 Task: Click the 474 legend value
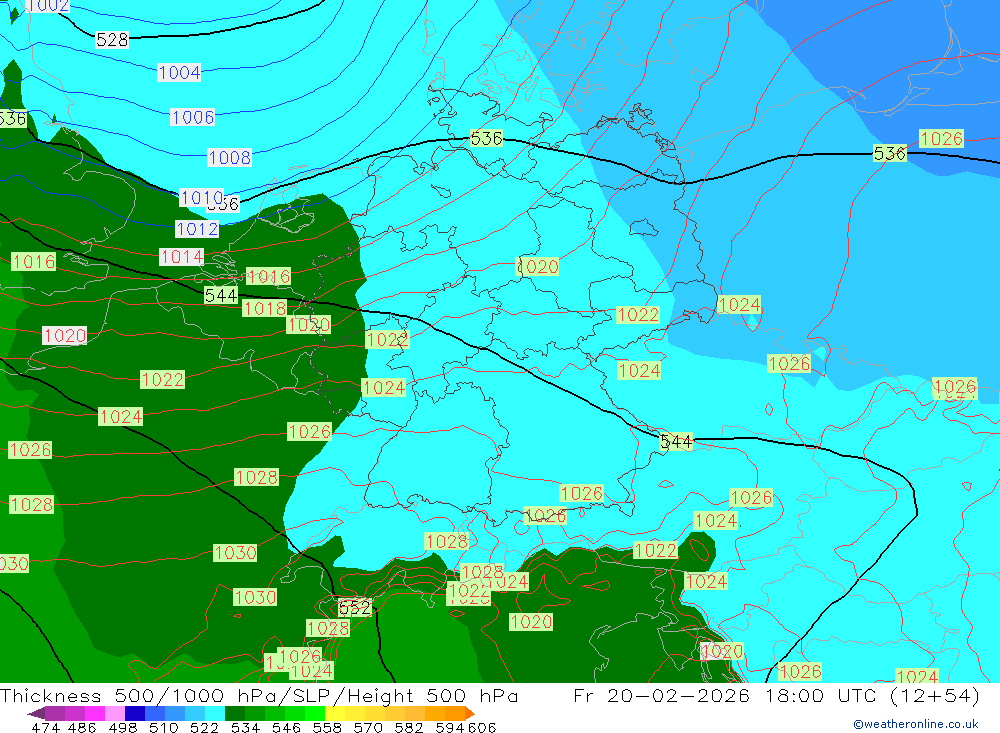[45, 727]
